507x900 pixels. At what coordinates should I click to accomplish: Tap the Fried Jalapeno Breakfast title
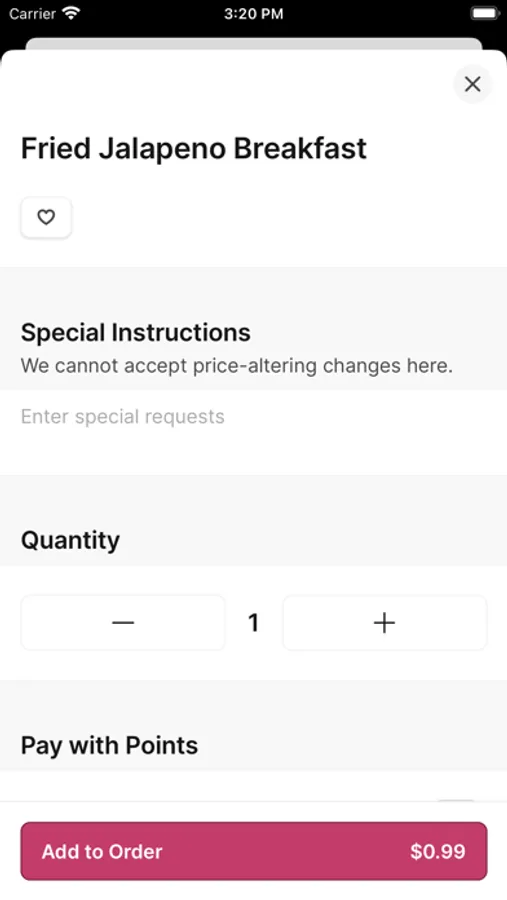pyautogui.click(x=193, y=149)
